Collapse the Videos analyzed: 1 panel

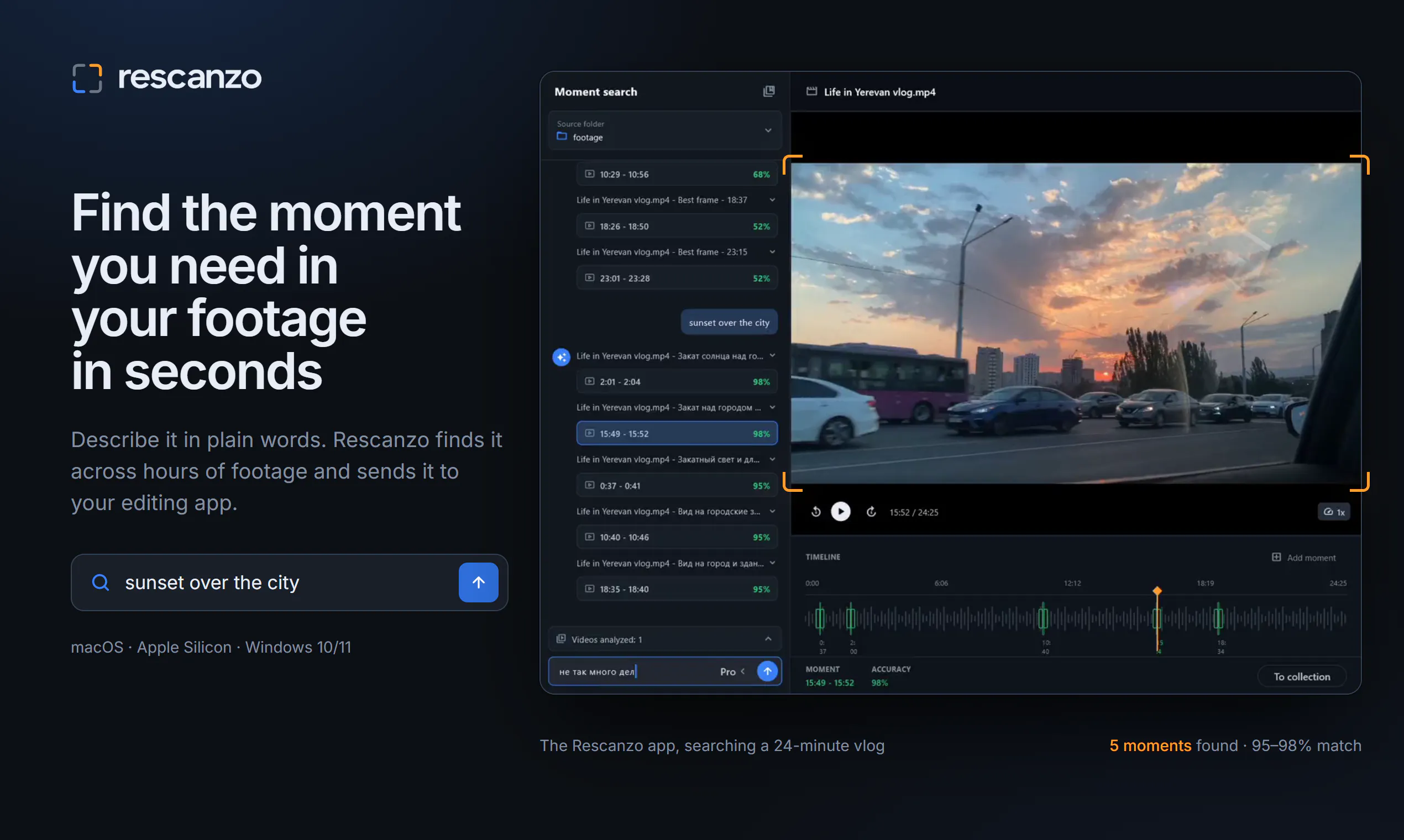768,639
